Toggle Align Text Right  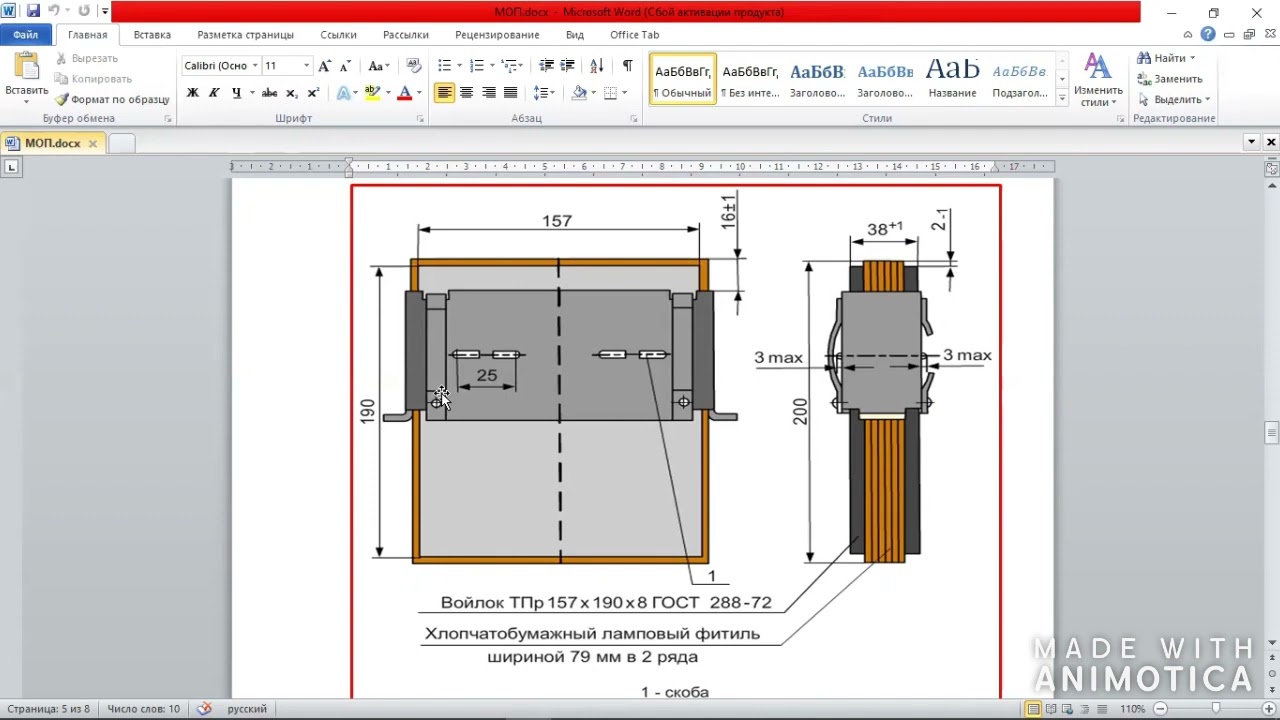488,92
